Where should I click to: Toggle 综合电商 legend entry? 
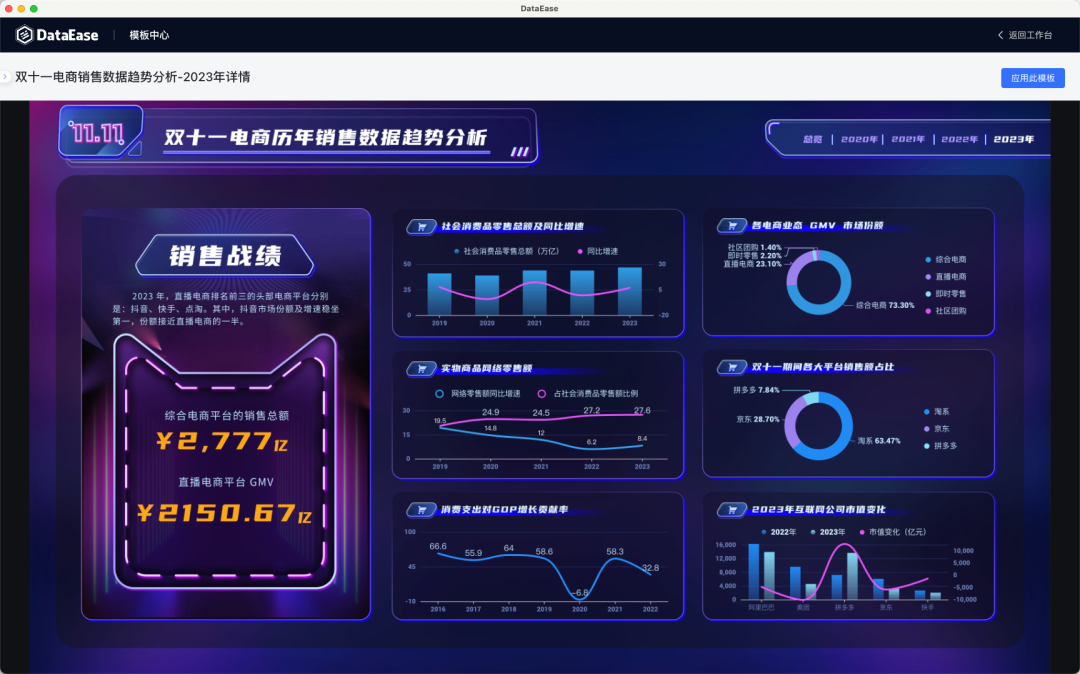coord(946,260)
